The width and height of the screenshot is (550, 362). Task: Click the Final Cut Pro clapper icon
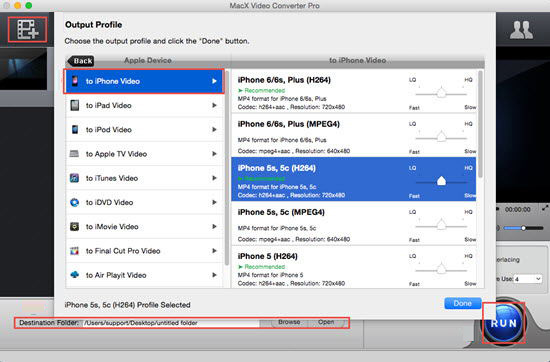(x=74, y=251)
